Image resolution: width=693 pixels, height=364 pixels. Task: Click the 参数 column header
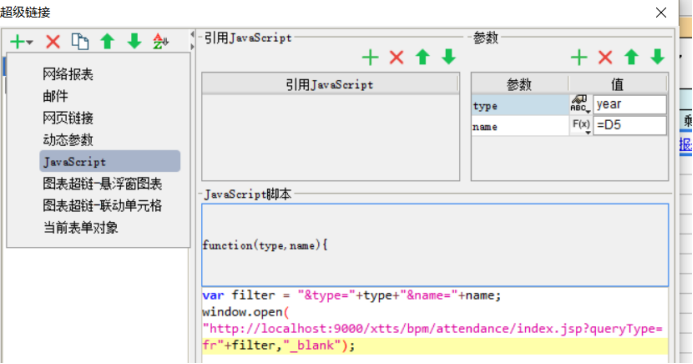click(520, 84)
